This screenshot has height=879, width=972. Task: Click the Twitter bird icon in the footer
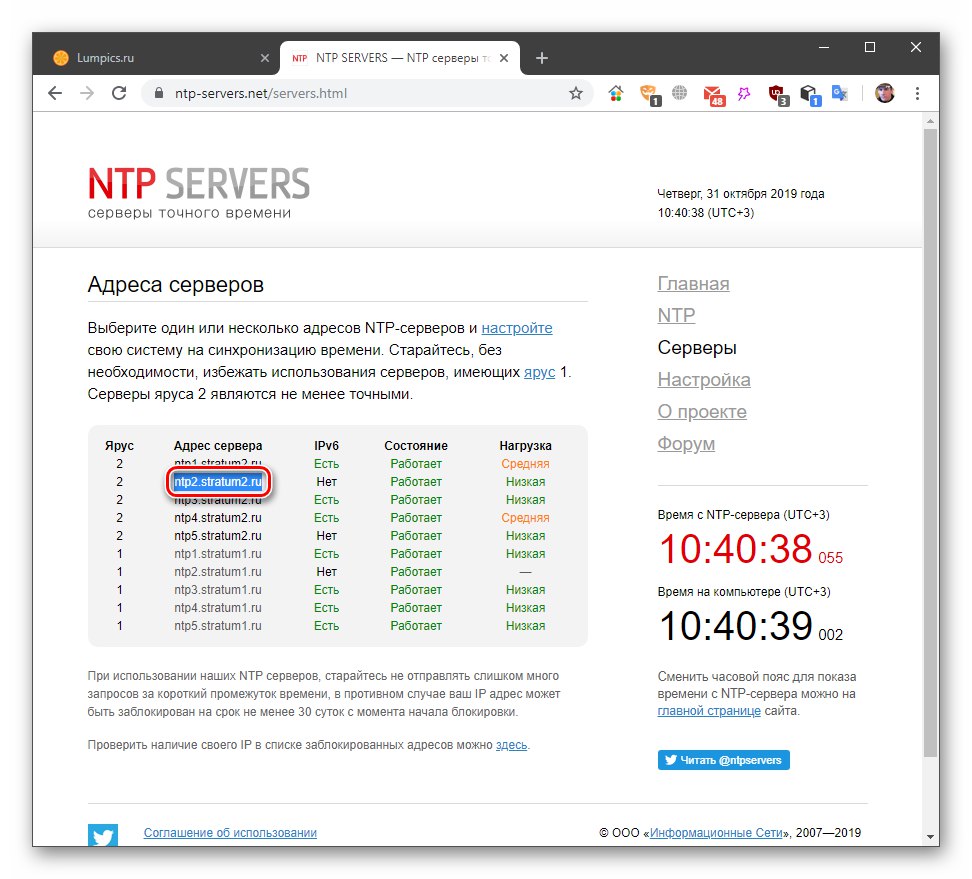(103, 834)
